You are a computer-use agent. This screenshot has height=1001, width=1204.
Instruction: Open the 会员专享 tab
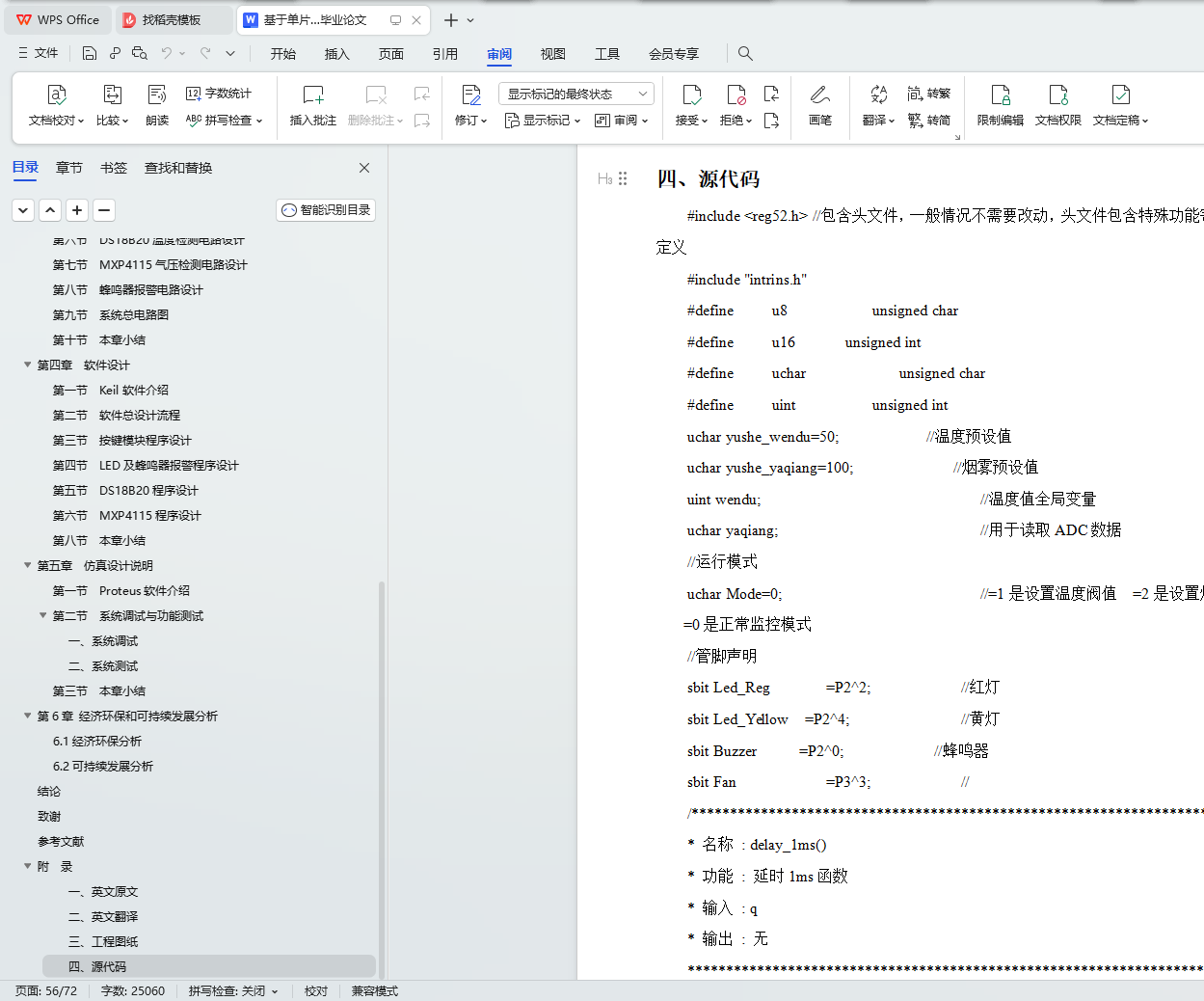coord(674,54)
